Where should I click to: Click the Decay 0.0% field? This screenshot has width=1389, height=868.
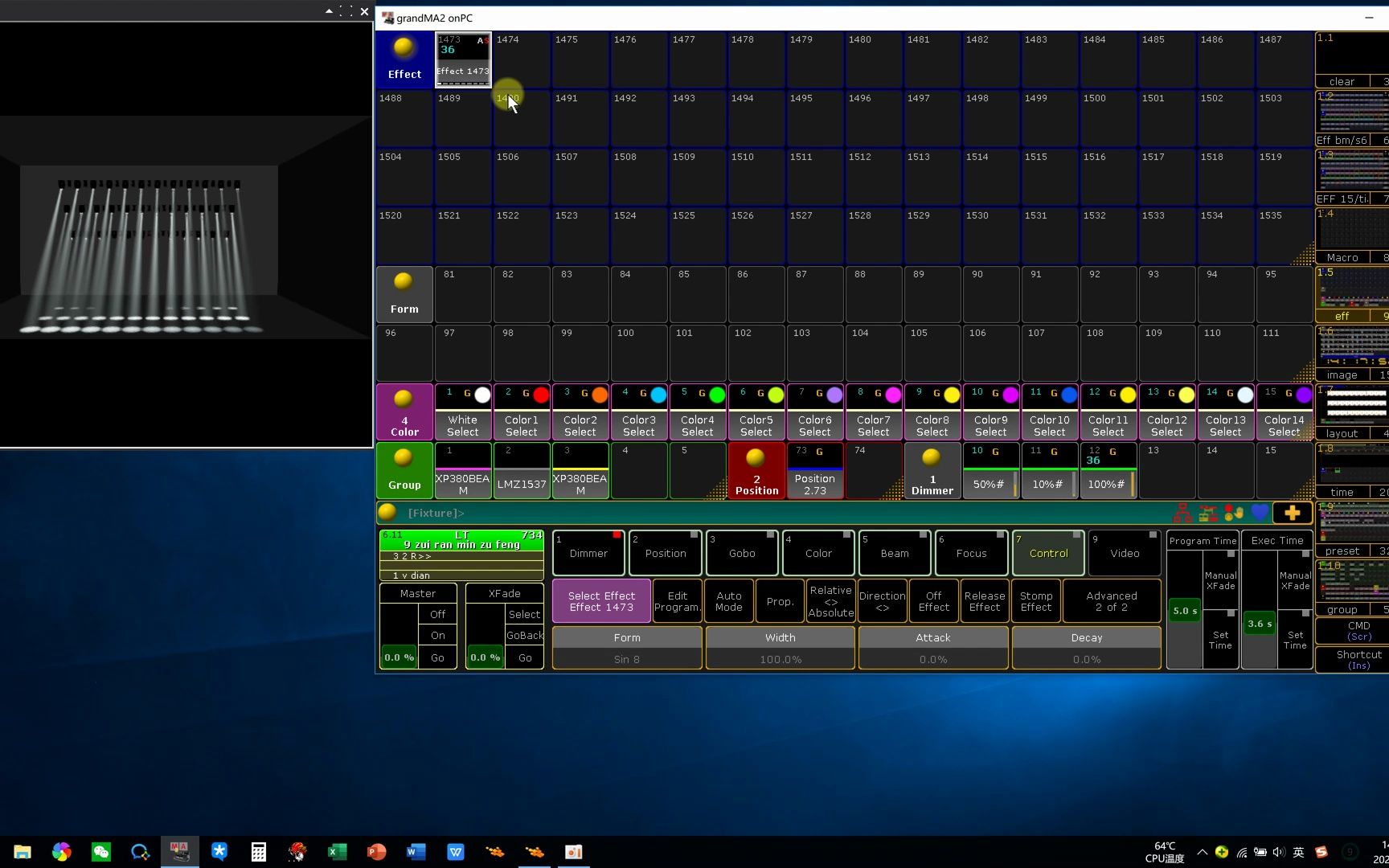coord(1087,648)
